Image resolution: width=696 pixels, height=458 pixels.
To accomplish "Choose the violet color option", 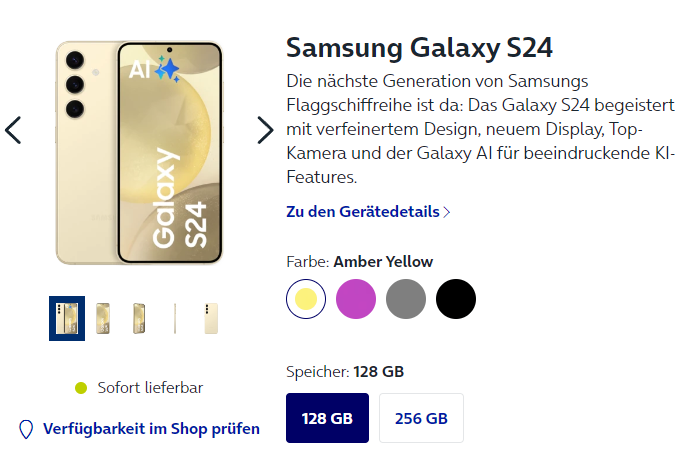I will coord(356,299).
